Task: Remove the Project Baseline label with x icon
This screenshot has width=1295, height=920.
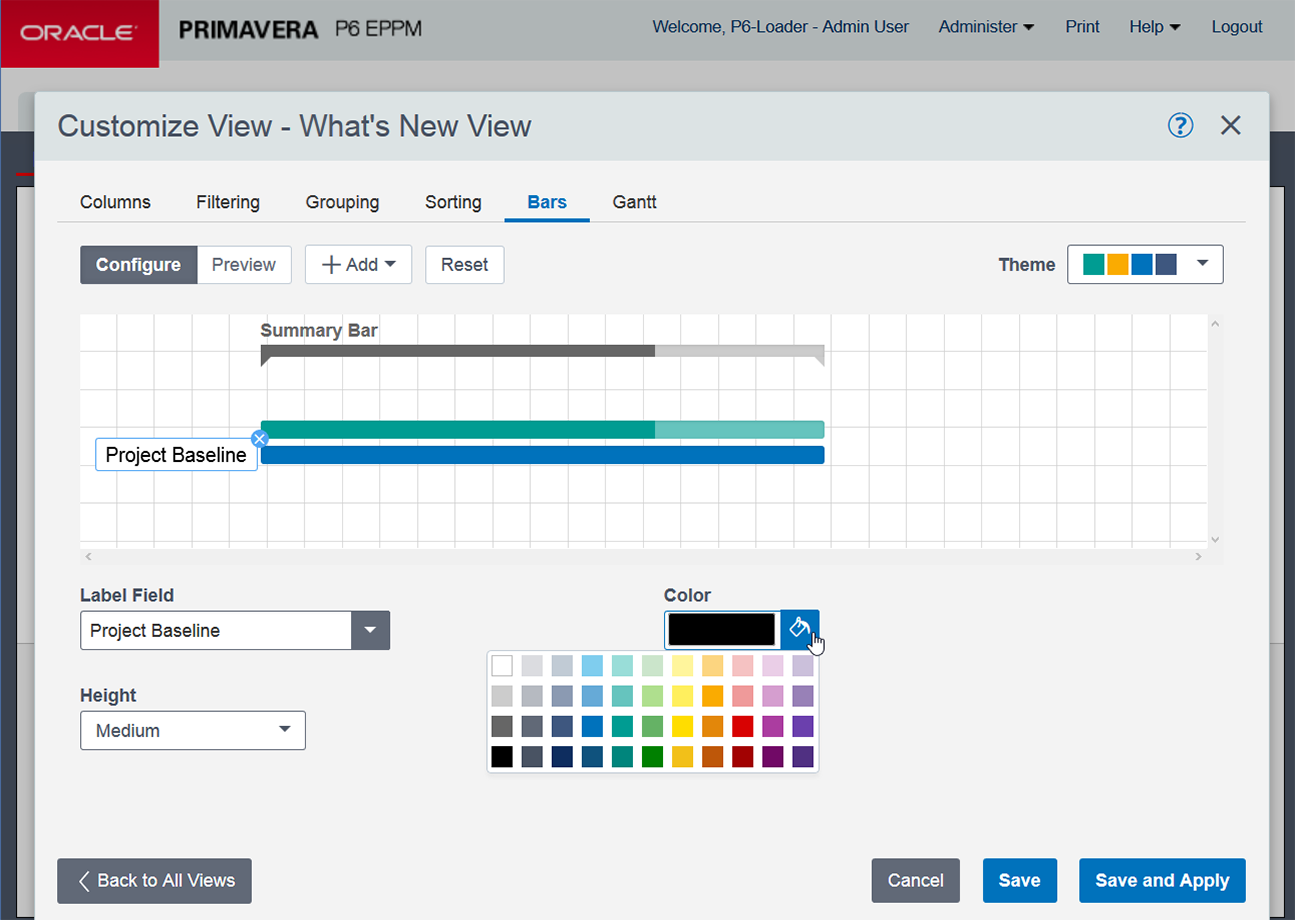Action: click(260, 439)
